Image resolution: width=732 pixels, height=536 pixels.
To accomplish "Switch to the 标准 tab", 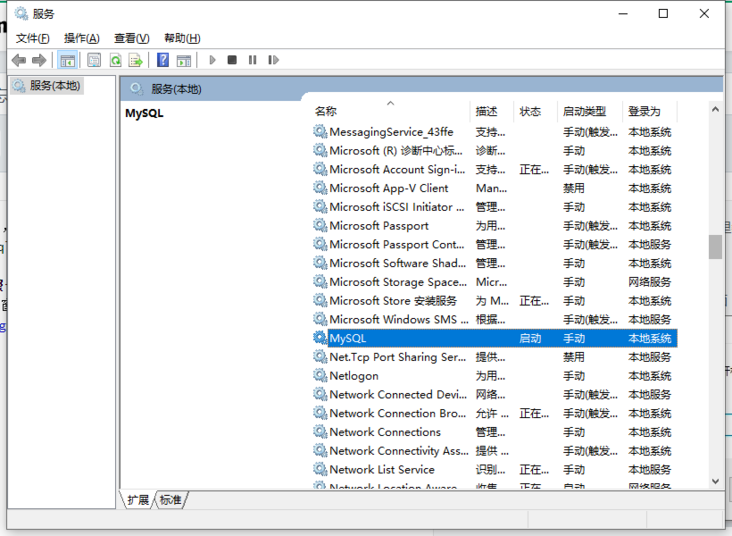I will 170,500.
